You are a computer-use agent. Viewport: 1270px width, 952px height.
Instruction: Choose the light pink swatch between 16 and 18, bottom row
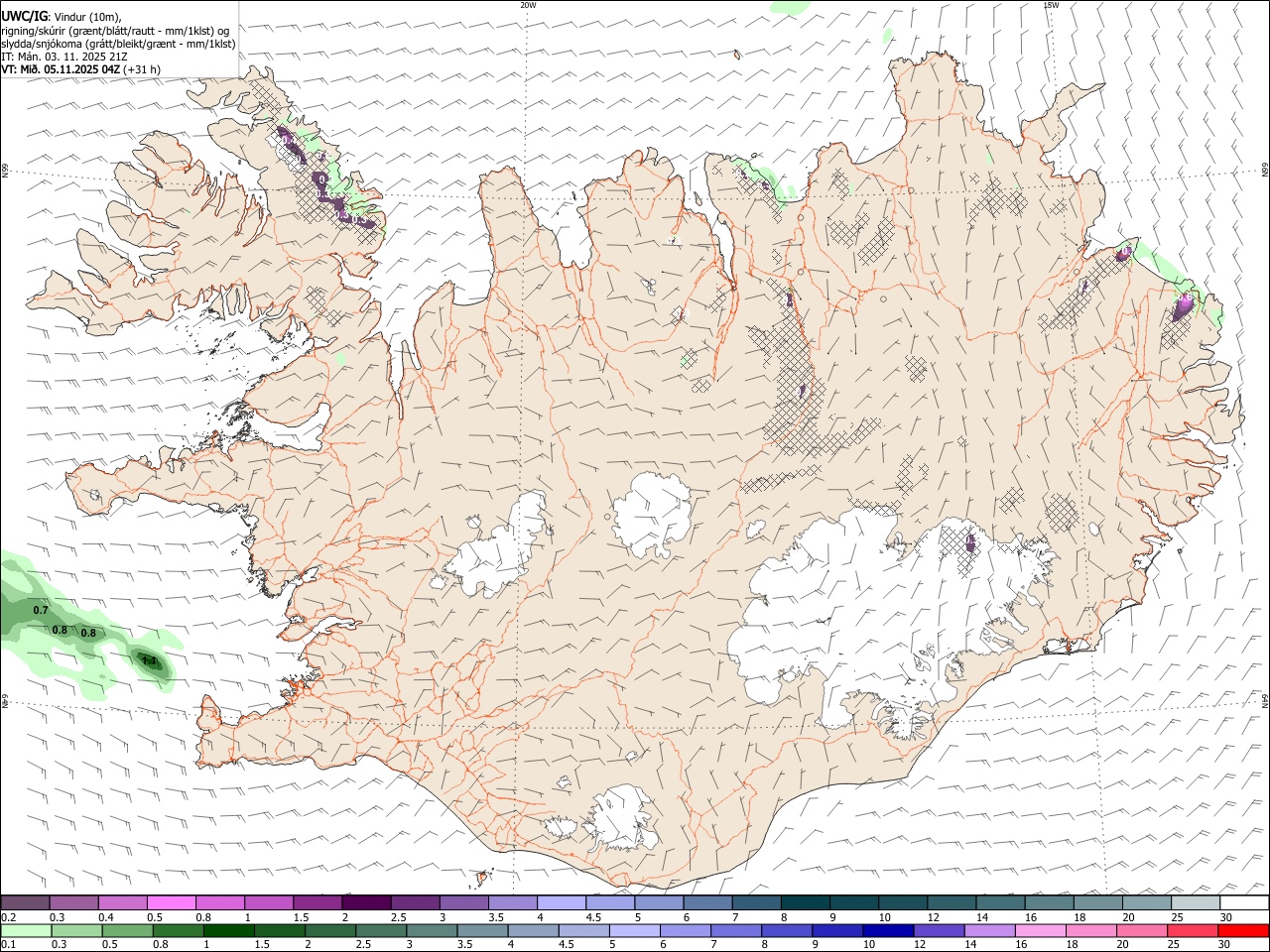tap(1040, 930)
